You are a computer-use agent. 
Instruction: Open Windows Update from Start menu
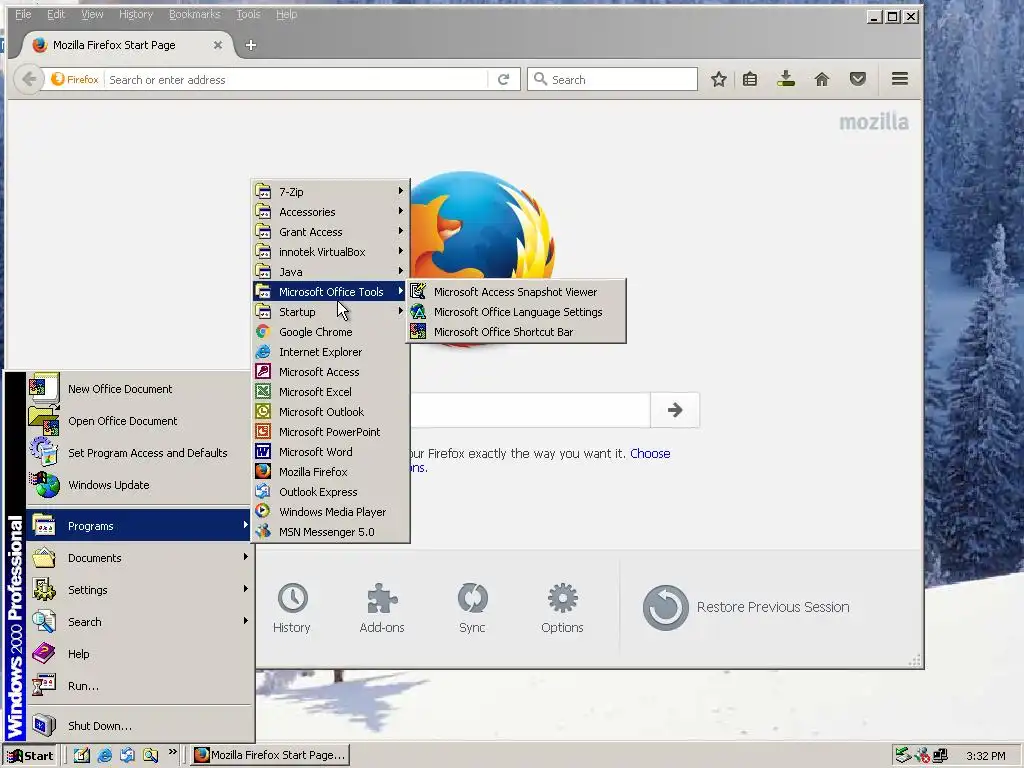[138, 485]
